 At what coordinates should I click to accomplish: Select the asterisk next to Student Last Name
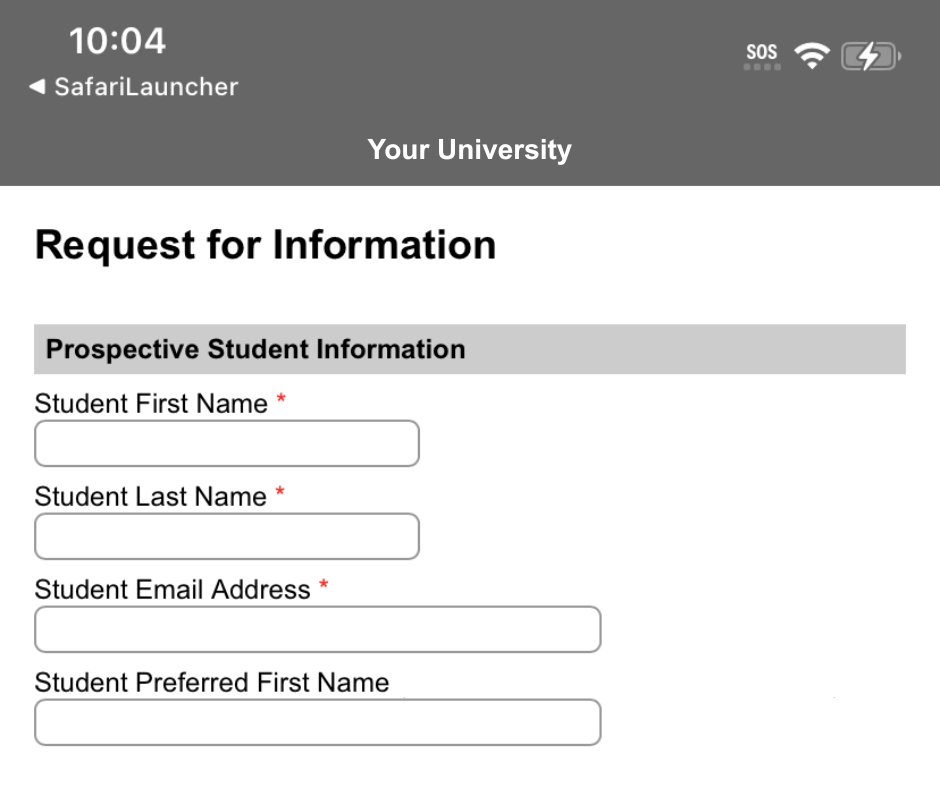click(280, 490)
